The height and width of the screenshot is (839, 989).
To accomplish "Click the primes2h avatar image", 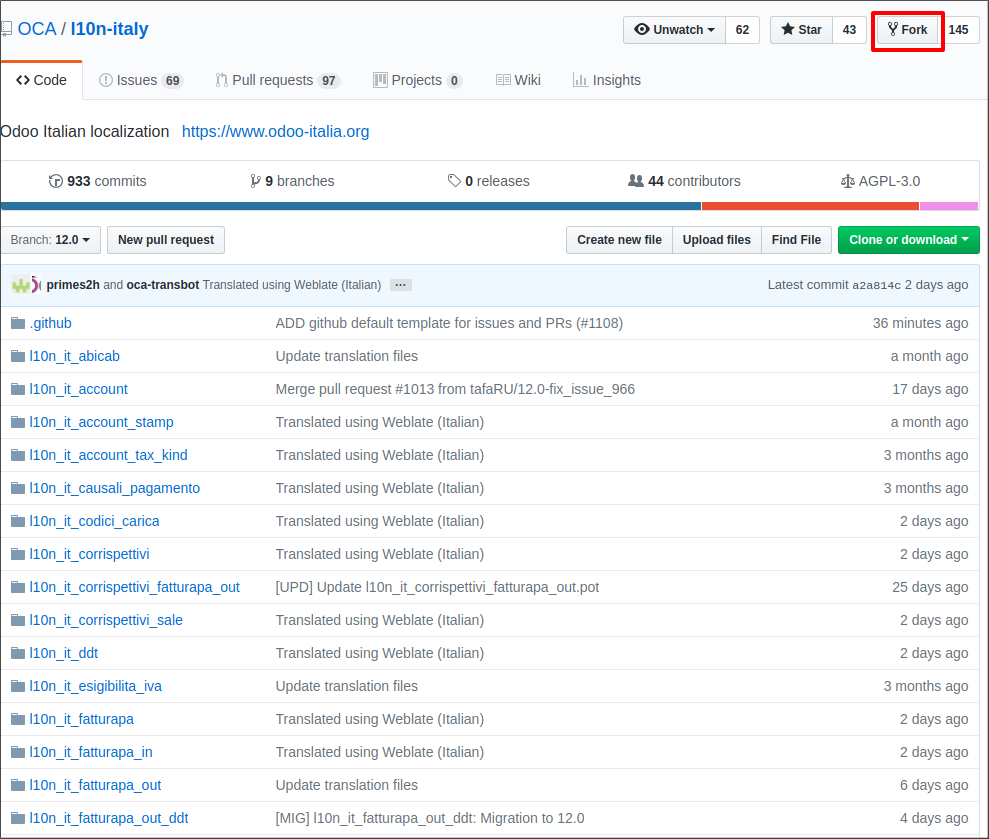I will (21, 285).
